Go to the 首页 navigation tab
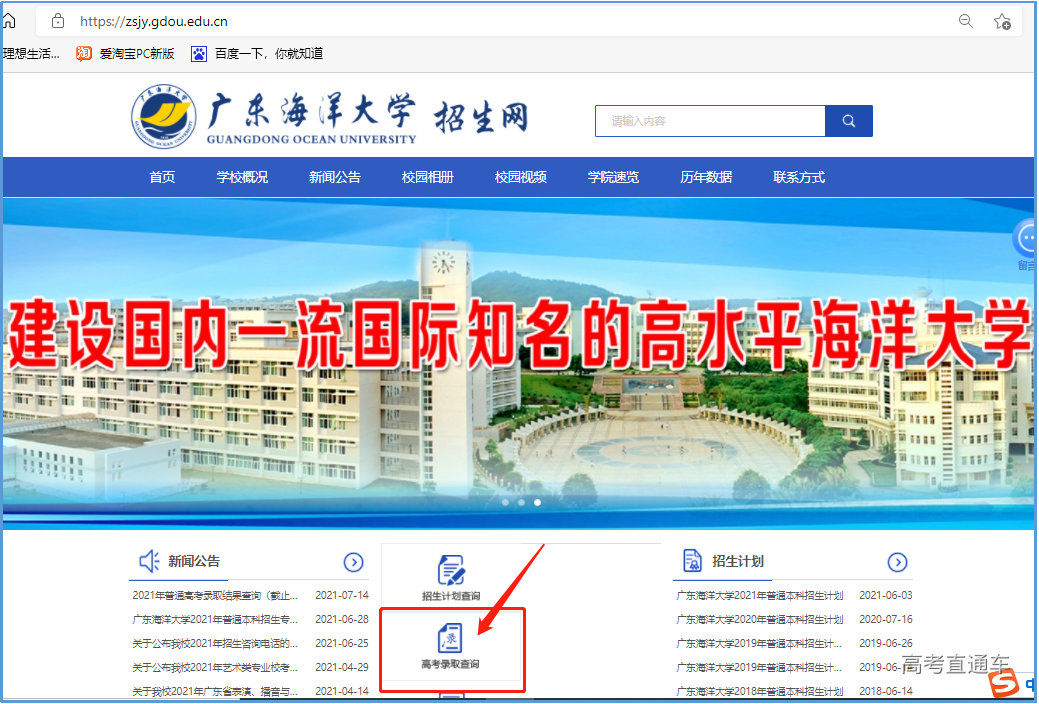1039x704 pixels. pyautogui.click(x=161, y=177)
